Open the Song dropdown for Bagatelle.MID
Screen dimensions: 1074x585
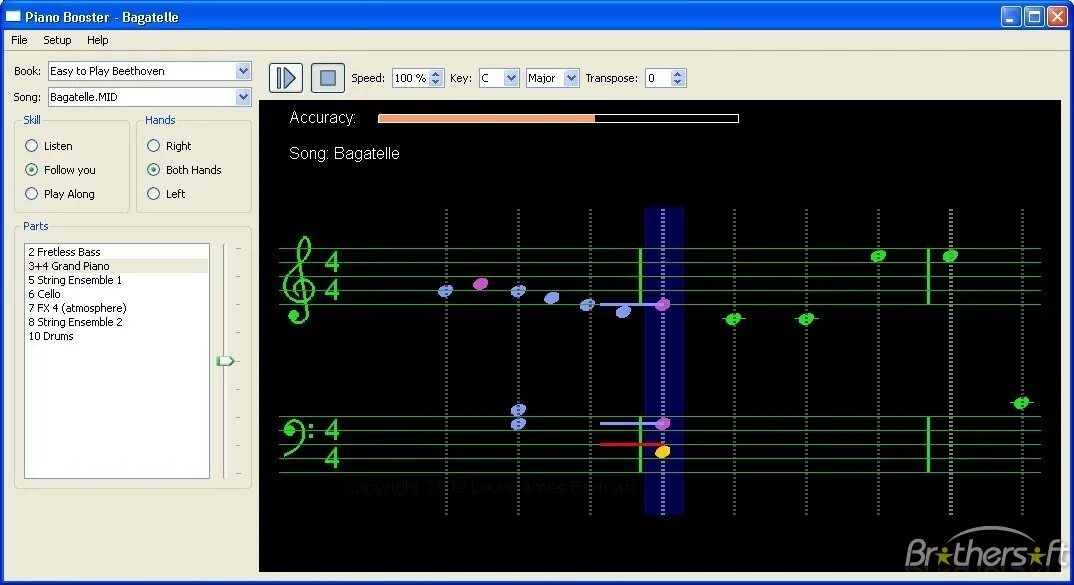click(x=243, y=96)
